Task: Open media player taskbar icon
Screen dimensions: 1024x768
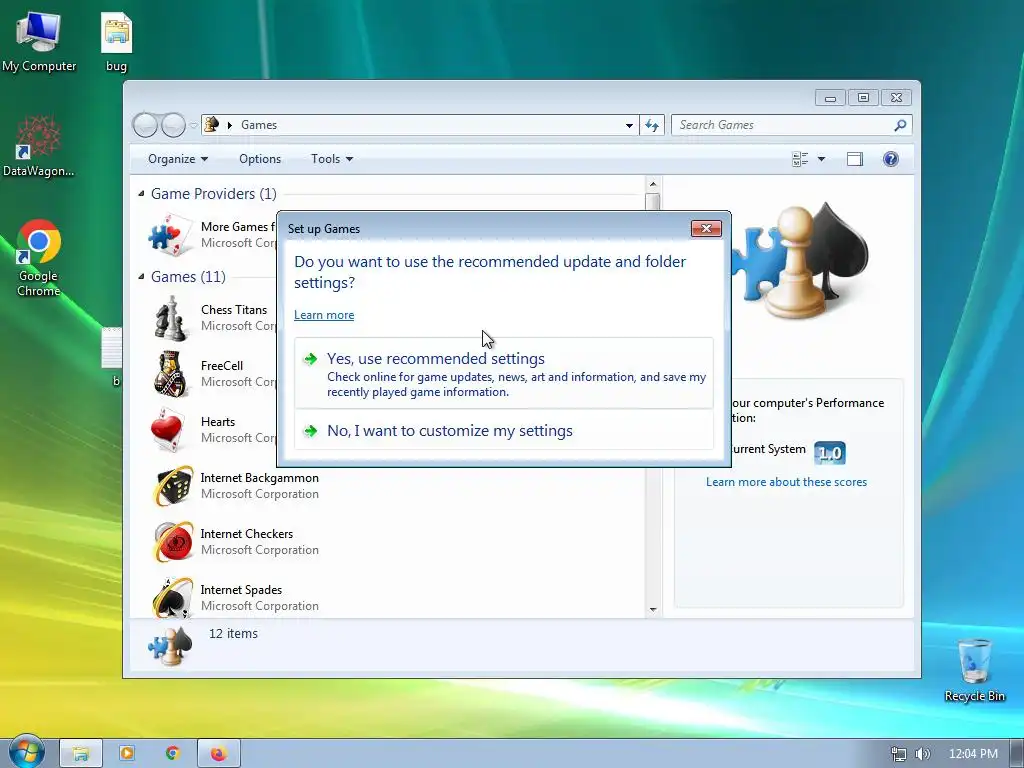Action: tap(127, 754)
